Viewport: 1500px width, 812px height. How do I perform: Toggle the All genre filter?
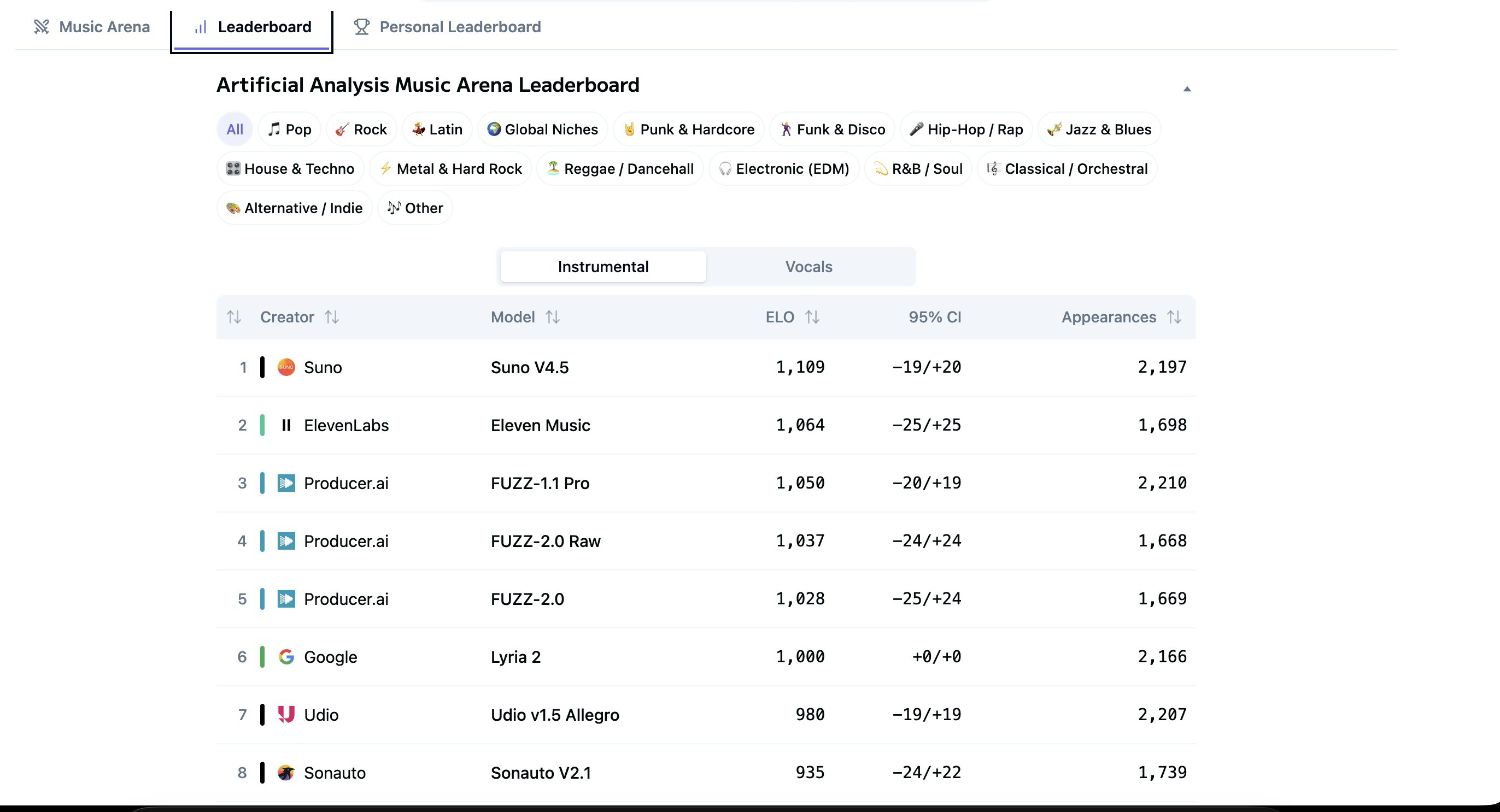click(x=235, y=129)
